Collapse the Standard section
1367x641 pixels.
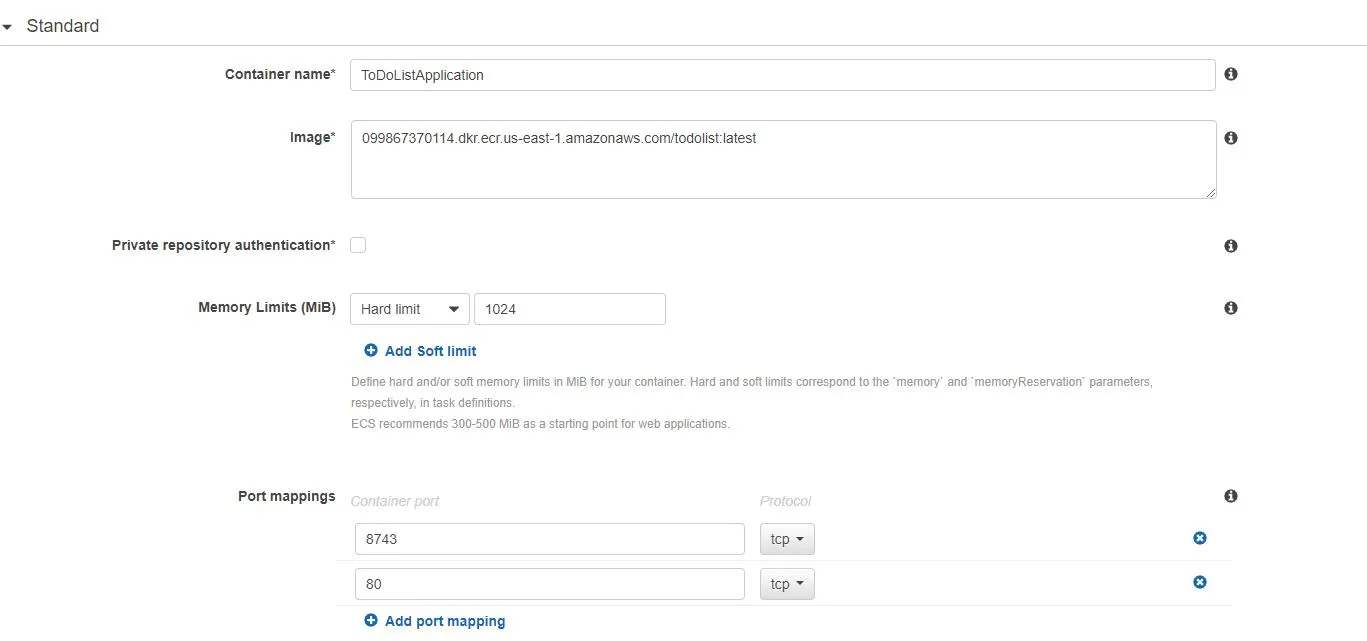pyautogui.click(x=9, y=26)
